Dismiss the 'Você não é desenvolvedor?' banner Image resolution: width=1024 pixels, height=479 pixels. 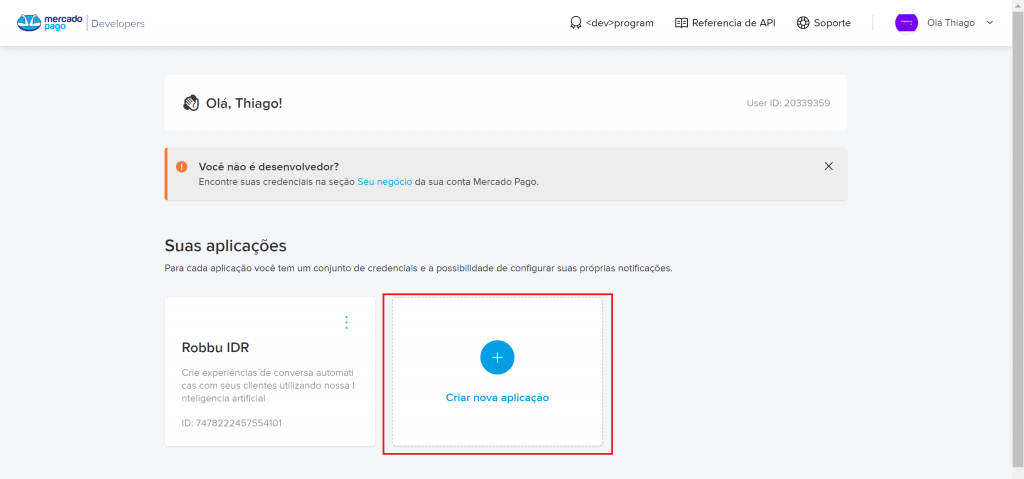(828, 166)
